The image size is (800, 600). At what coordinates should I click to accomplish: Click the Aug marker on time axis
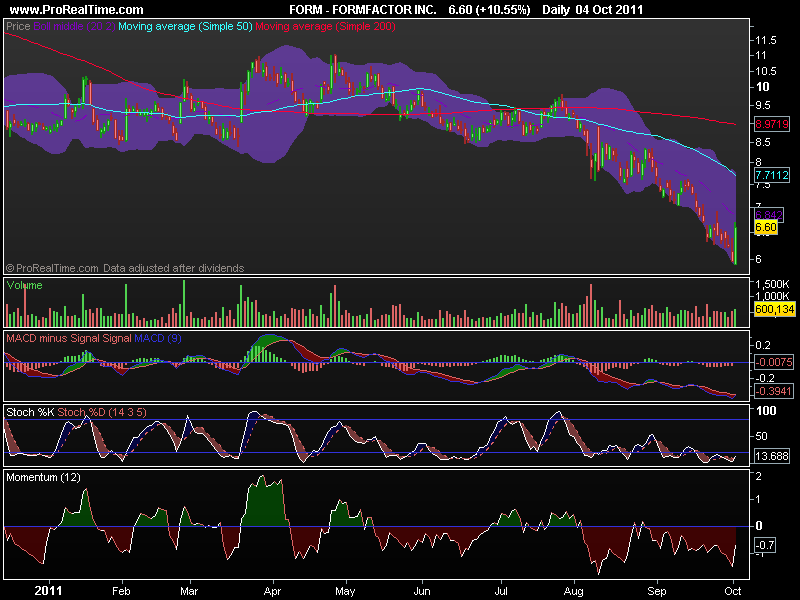coord(573,591)
